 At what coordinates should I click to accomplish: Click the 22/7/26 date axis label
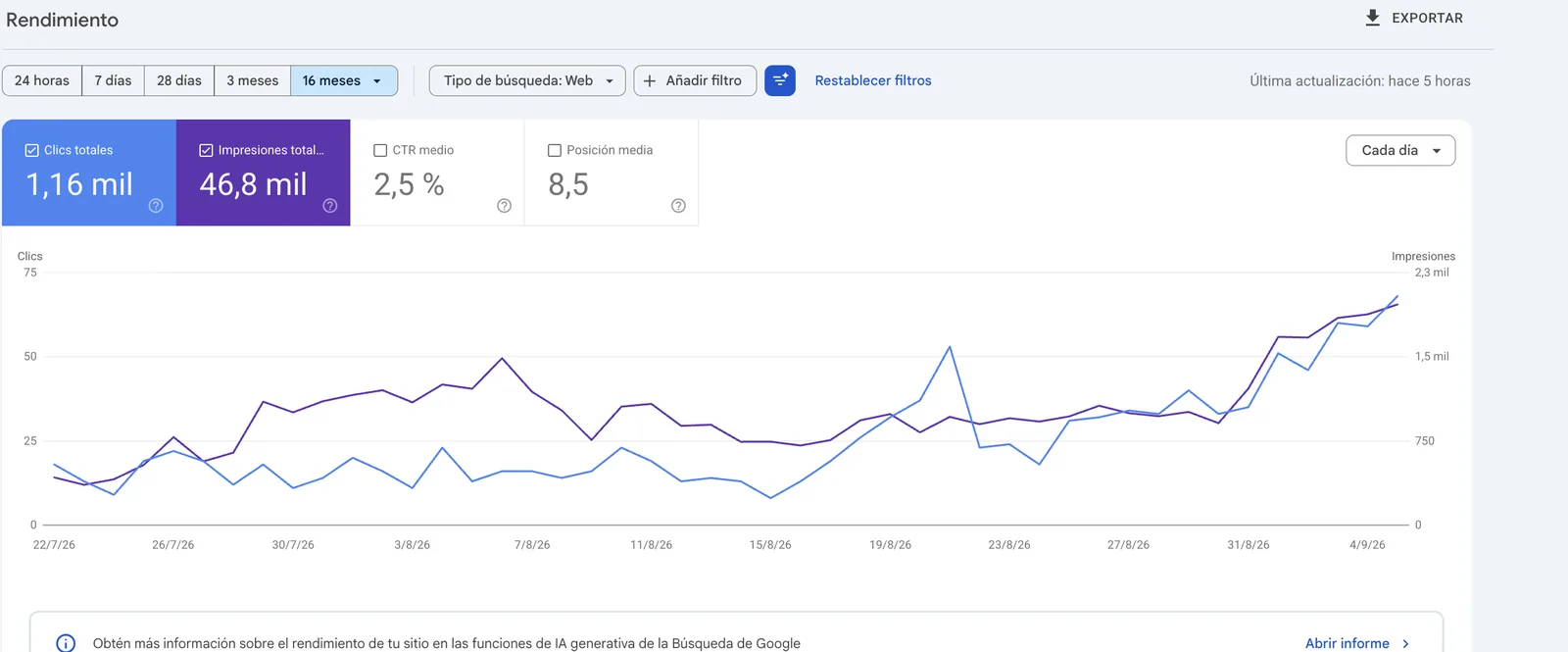tap(54, 545)
